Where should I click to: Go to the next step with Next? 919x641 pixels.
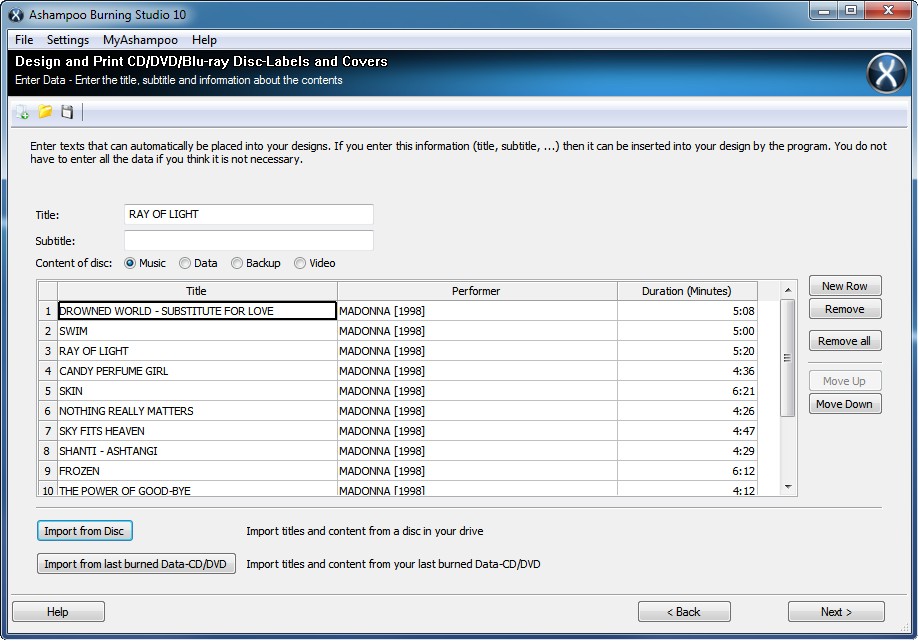(x=835, y=612)
